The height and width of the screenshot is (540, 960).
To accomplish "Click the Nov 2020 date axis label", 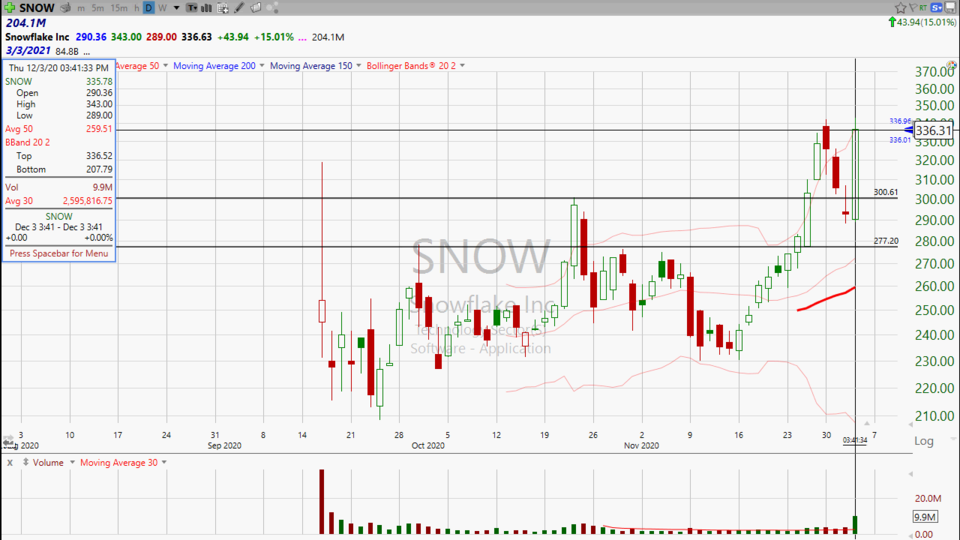I will point(642,446).
